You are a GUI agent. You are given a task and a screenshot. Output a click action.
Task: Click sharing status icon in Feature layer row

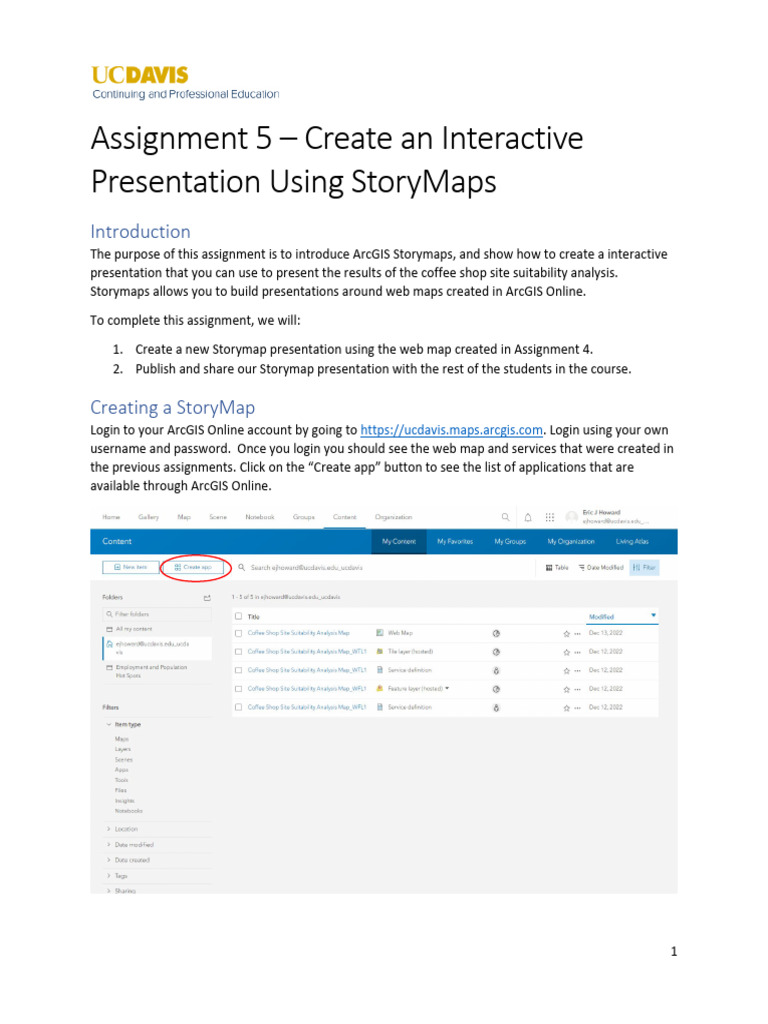(496, 689)
